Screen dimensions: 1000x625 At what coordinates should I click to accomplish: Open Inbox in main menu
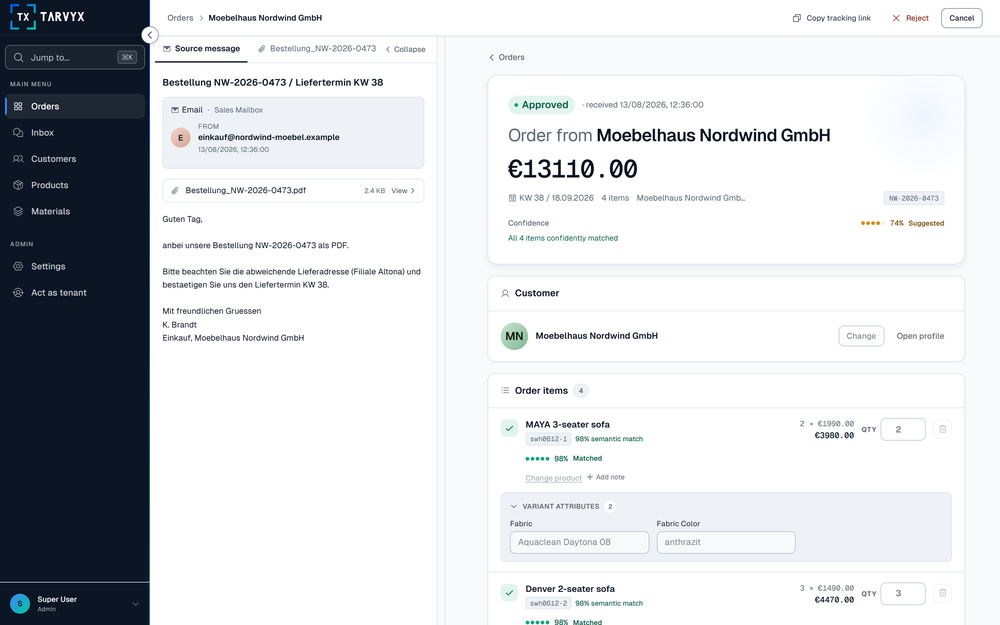click(75, 133)
